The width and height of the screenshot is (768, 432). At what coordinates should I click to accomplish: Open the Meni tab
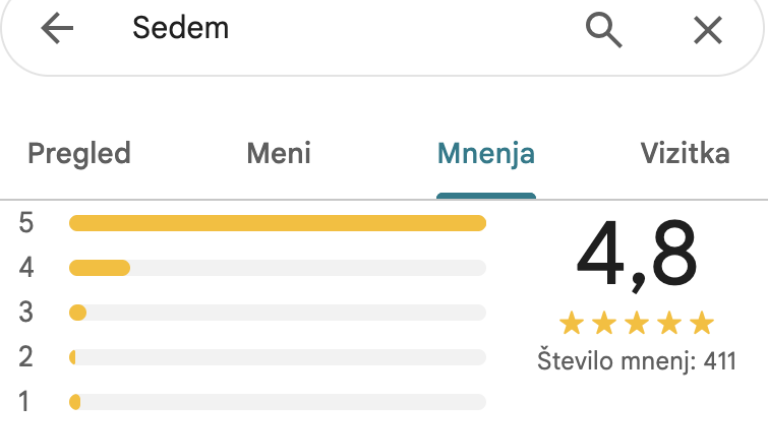[x=278, y=154]
